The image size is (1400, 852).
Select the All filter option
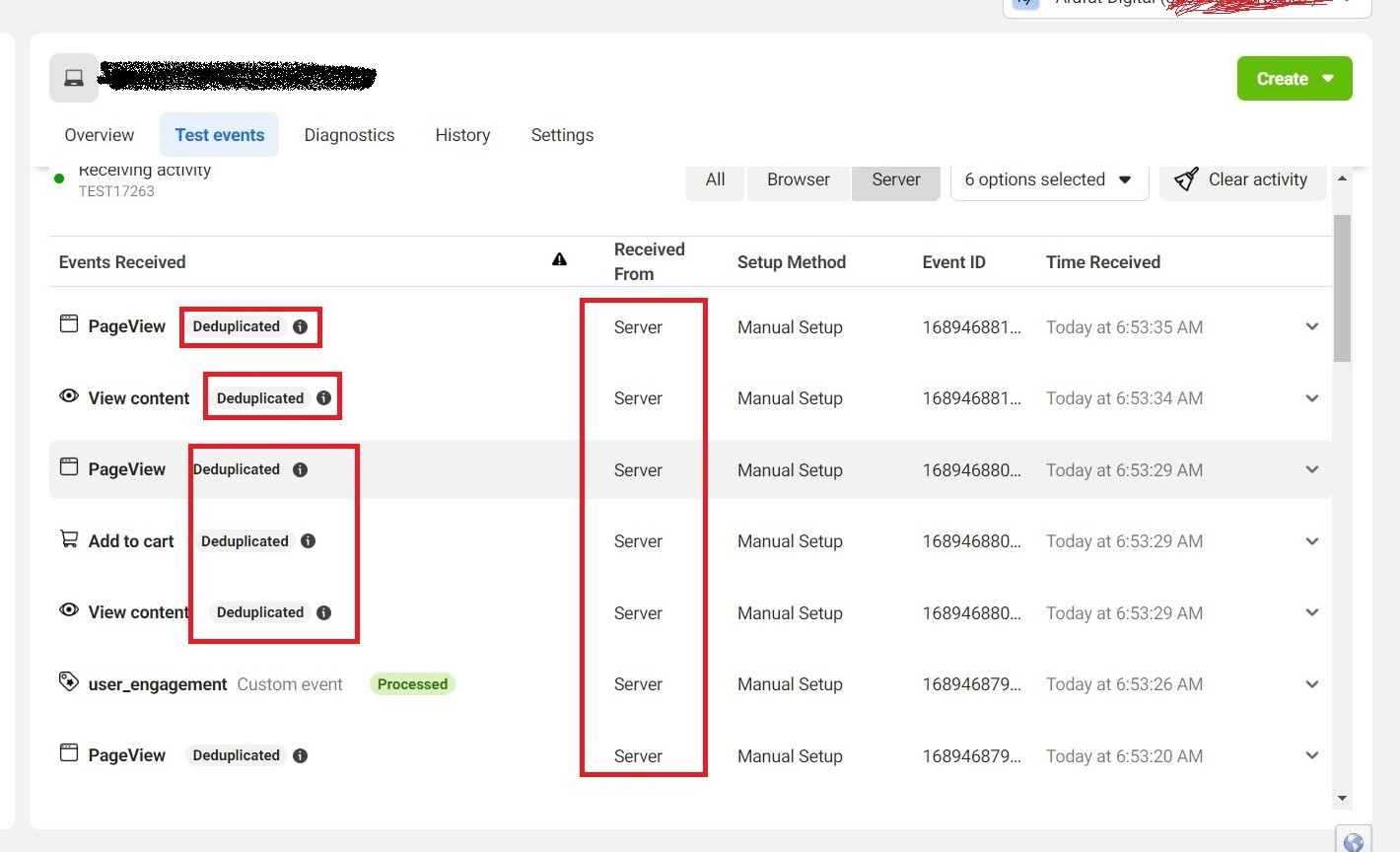(715, 179)
